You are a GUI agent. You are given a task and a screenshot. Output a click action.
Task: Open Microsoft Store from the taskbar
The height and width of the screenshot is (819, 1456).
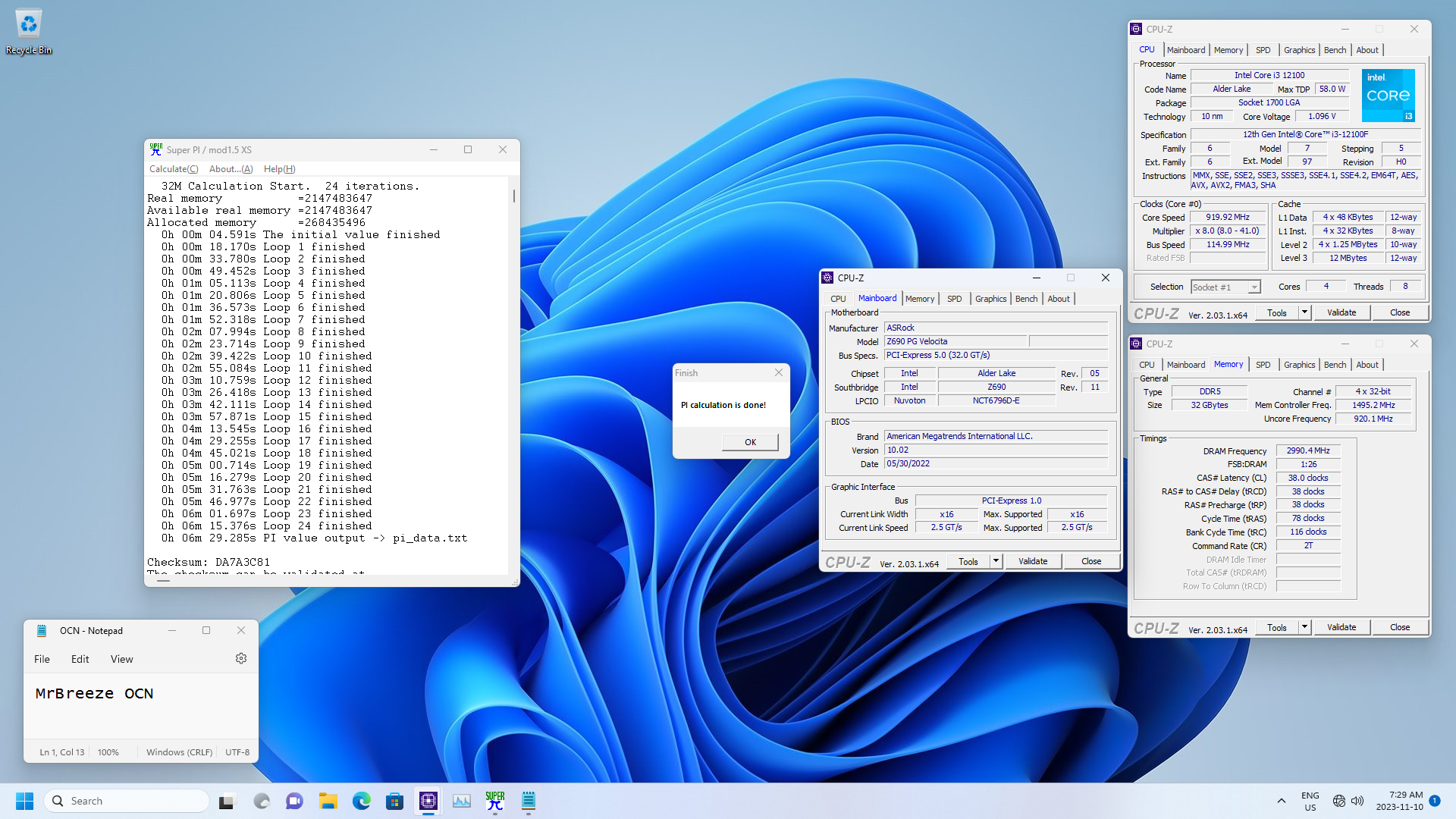pyautogui.click(x=394, y=801)
